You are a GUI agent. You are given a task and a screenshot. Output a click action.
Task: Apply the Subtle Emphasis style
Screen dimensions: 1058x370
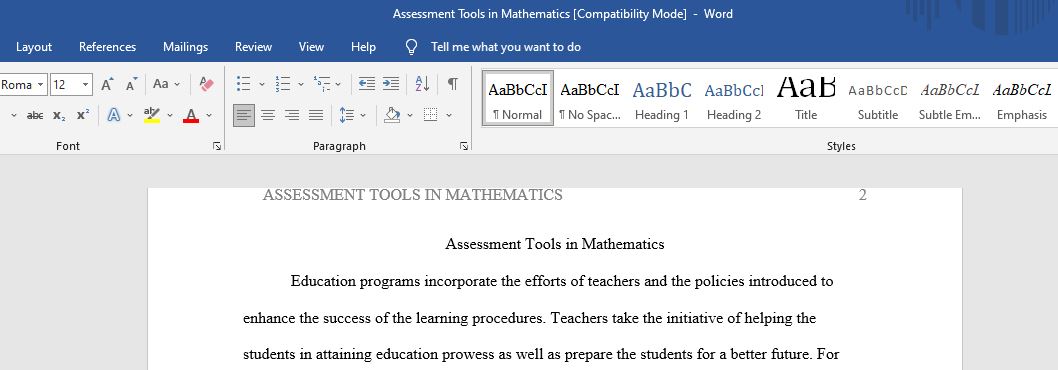tap(950, 98)
